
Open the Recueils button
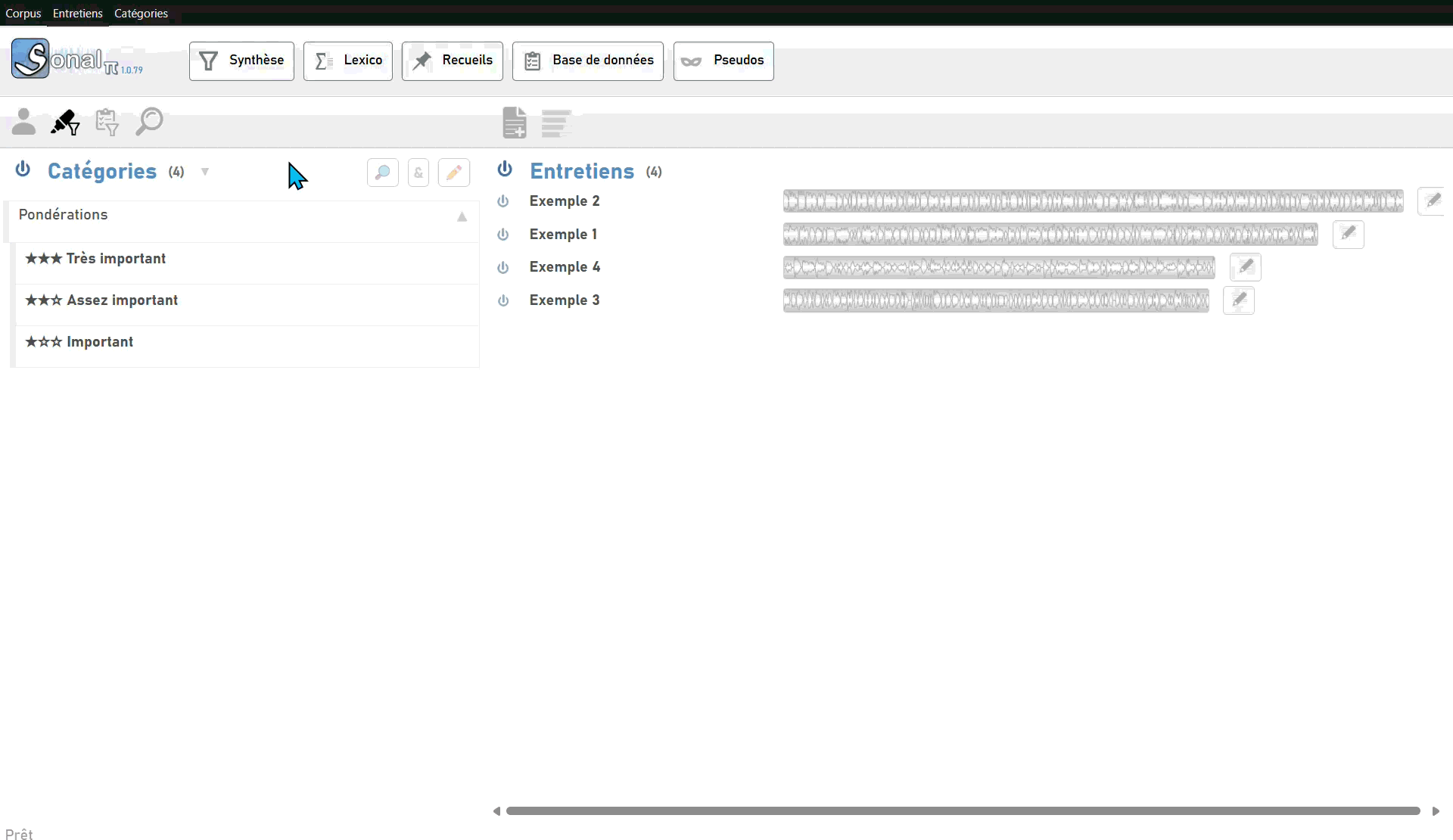coord(453,61)
